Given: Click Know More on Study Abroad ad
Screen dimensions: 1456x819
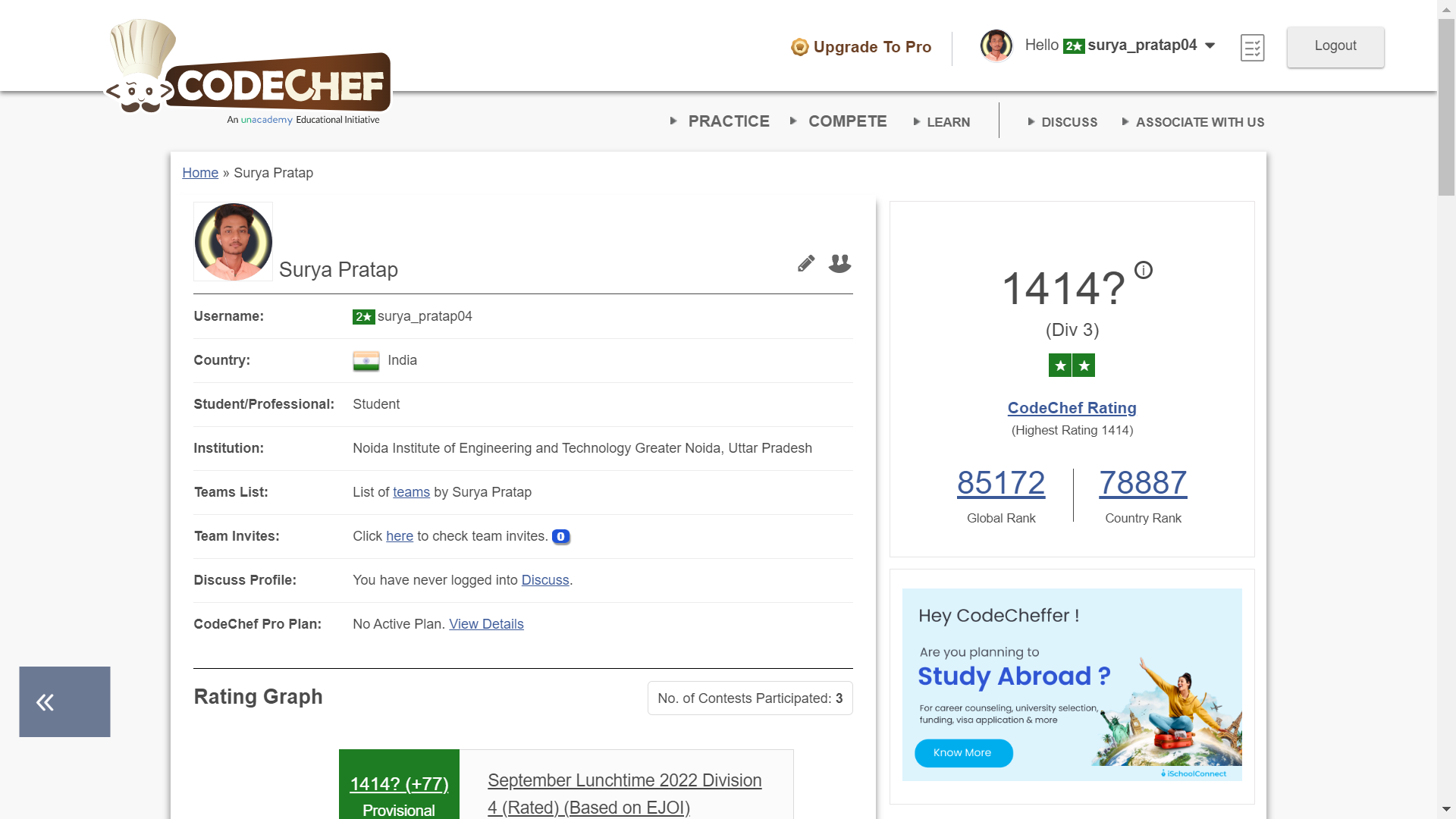Looking at the screenshot, I should [x=963, y=753].
